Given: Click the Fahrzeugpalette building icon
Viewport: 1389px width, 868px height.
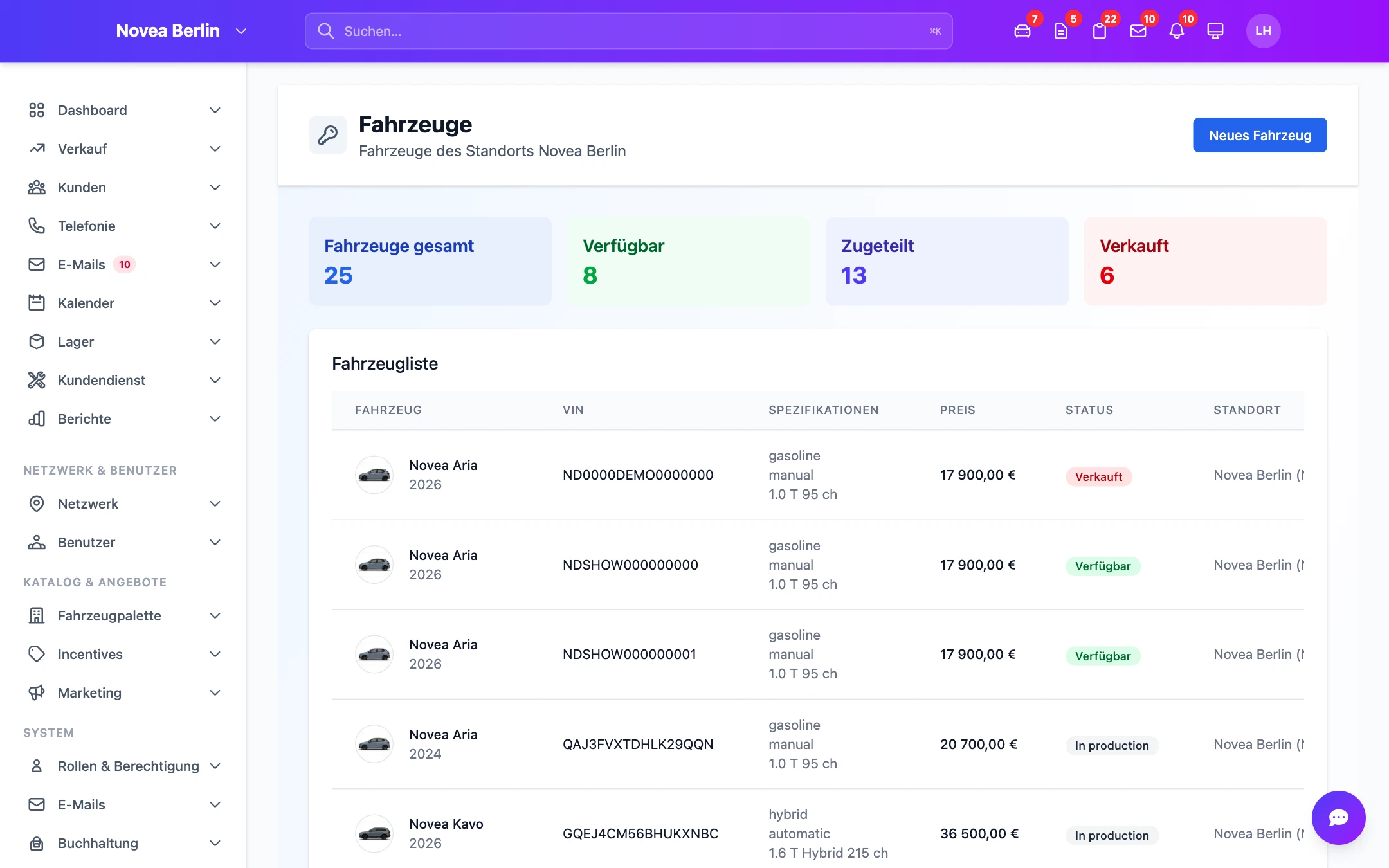Looking at the screenshot, I should click(37, 615).
